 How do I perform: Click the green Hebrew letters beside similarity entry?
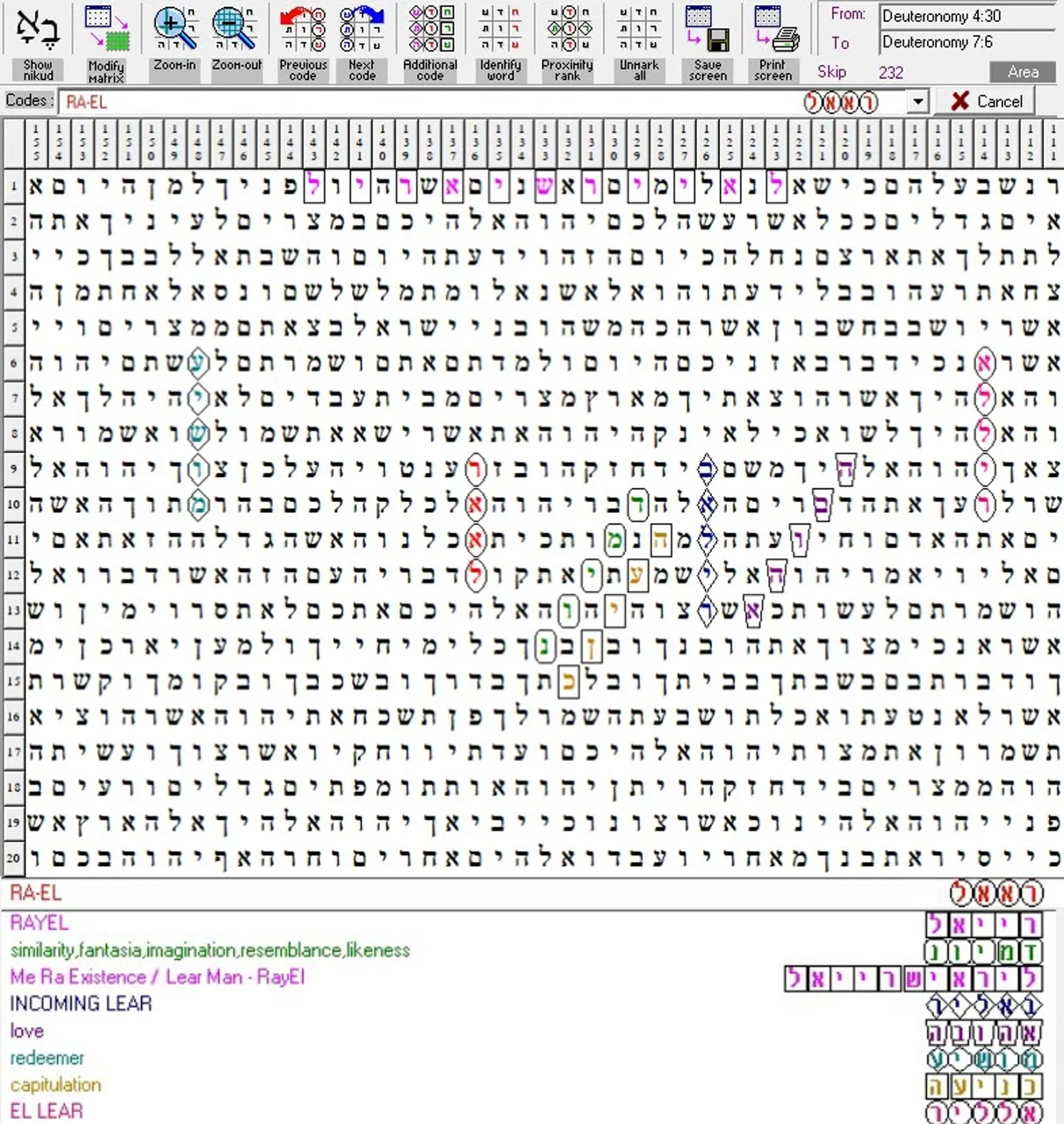point(985,951)
